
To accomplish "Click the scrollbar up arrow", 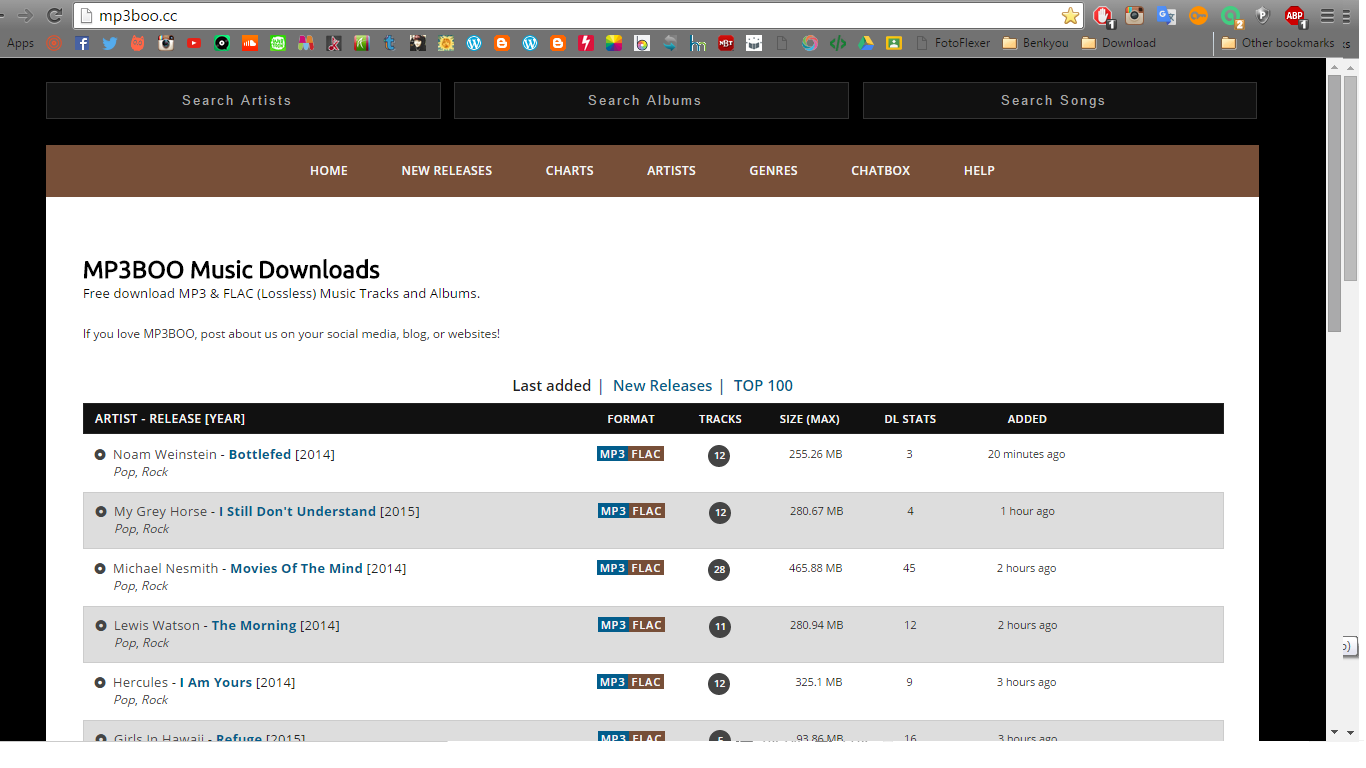I will click(x=1334, y=66).
